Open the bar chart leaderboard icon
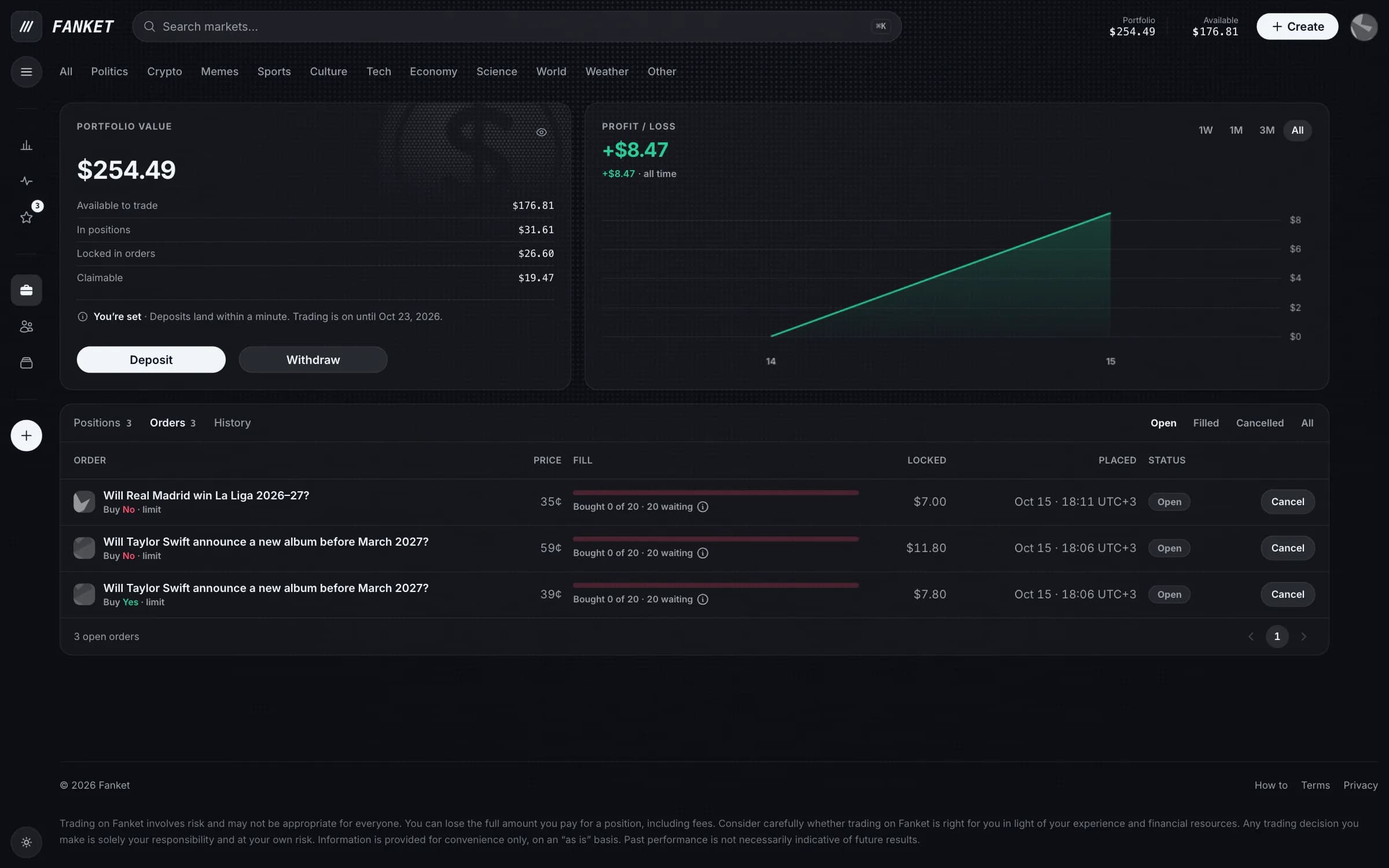This screenshot has height=868, width=1389. tap(26, 145)
